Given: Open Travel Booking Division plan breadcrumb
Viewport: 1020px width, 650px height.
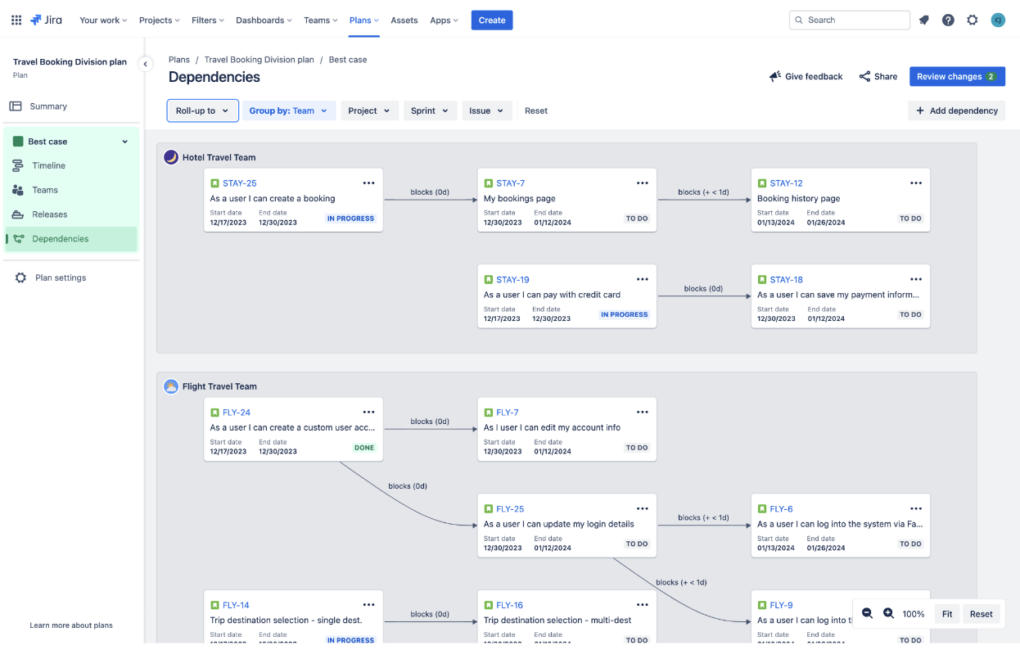Looking at the screenshot, I should [x=259, y=59].
